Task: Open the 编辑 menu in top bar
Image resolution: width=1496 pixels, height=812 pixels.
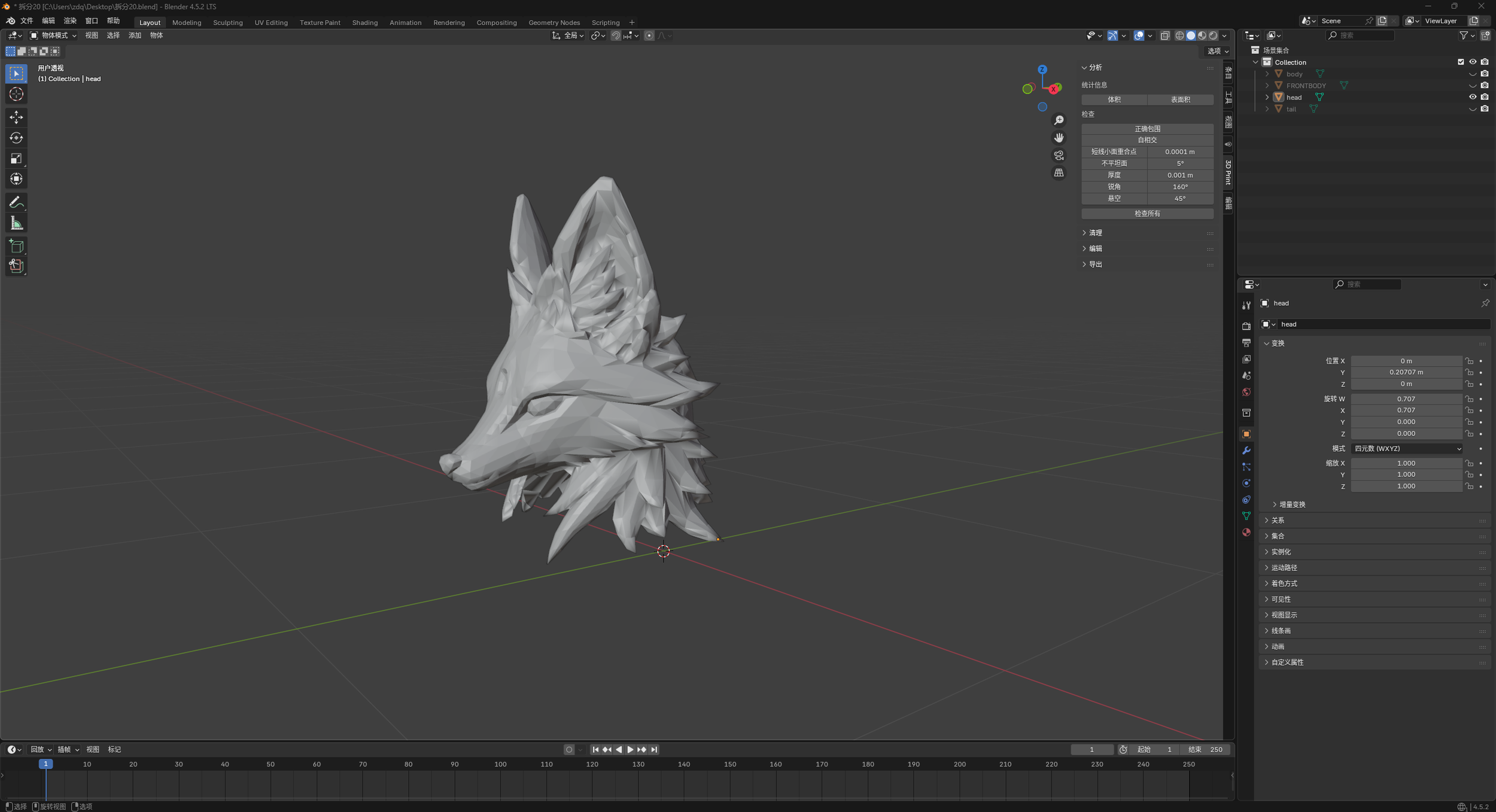Action: click(x=48, y=21)
